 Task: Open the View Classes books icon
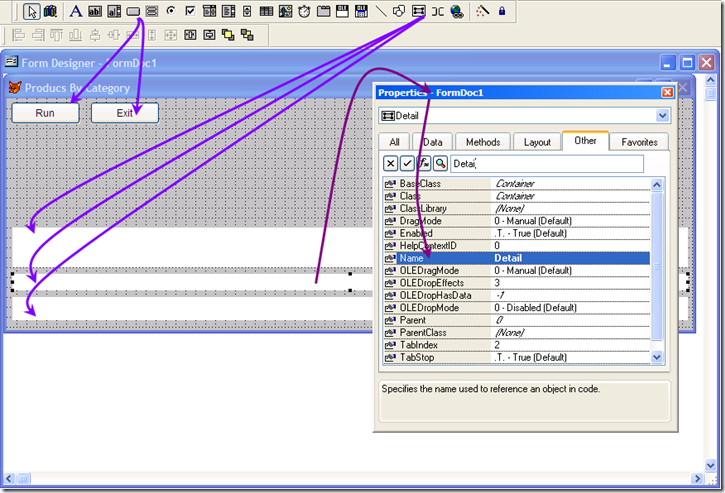click(x=50, y=11)
